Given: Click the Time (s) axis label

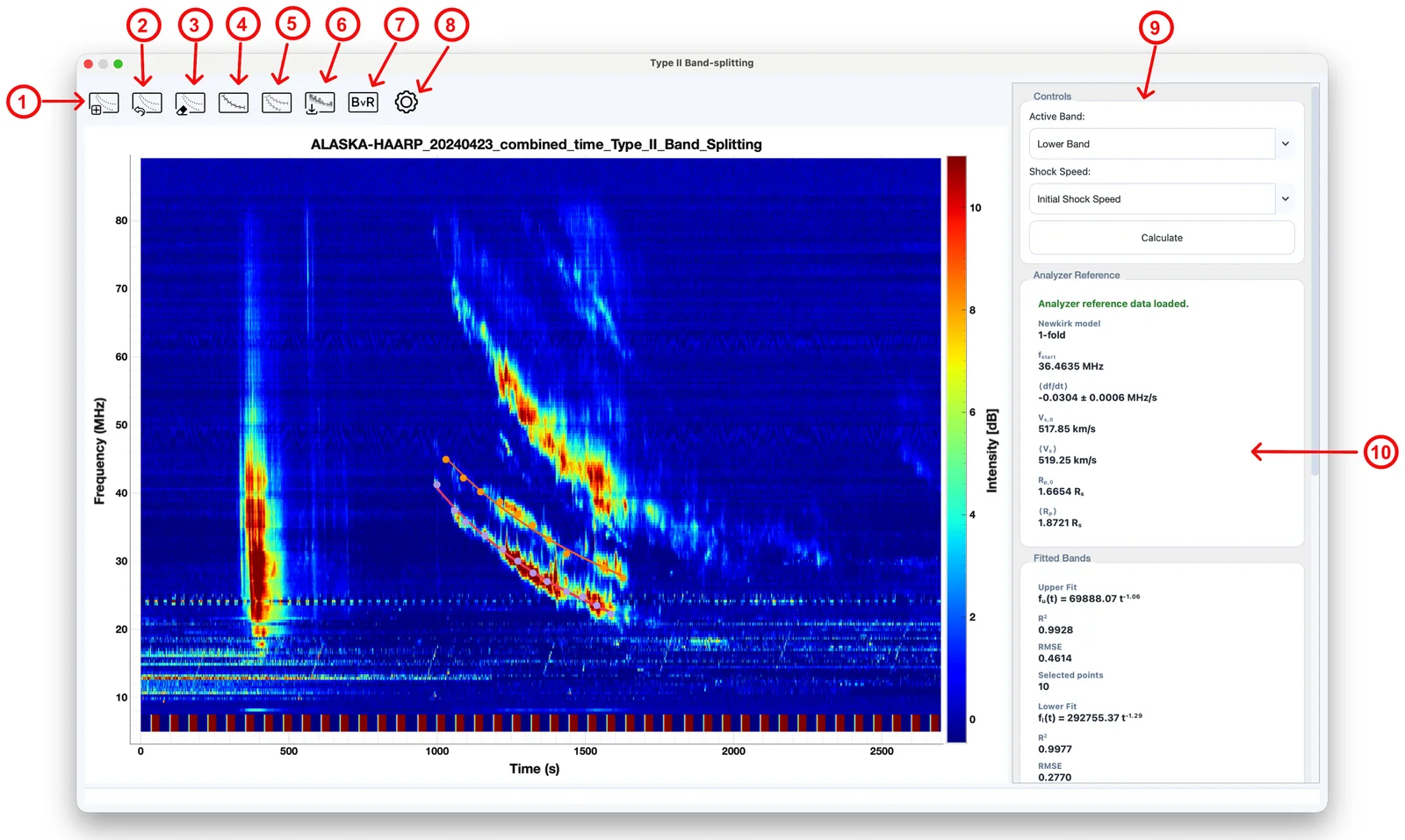Looking at the screenshot, I should pos(534,769).
